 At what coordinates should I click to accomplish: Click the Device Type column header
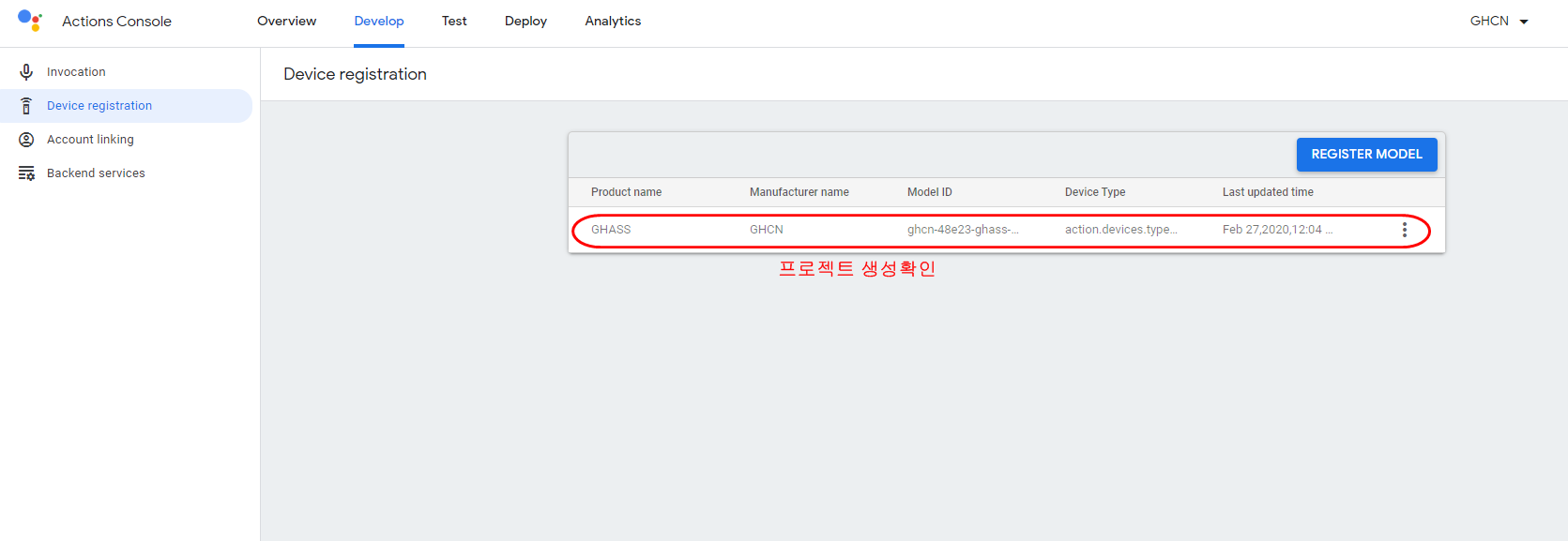click(1094, 192)
